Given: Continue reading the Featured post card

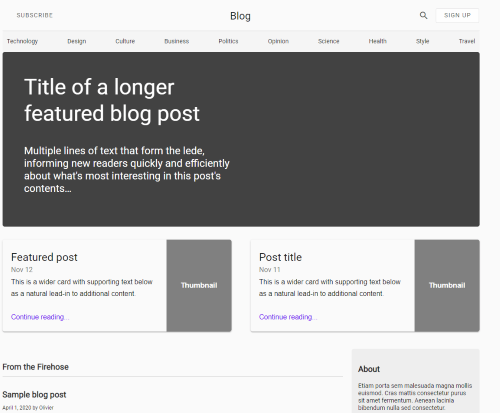Looking at the screenshot, I should (40, 317).
